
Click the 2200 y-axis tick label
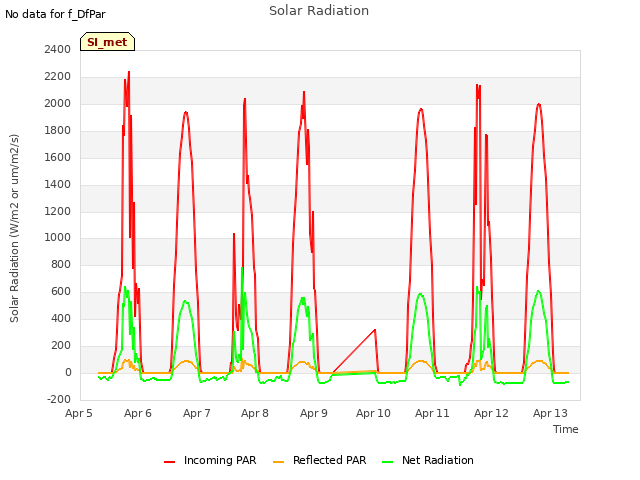[x=58, y=76]
